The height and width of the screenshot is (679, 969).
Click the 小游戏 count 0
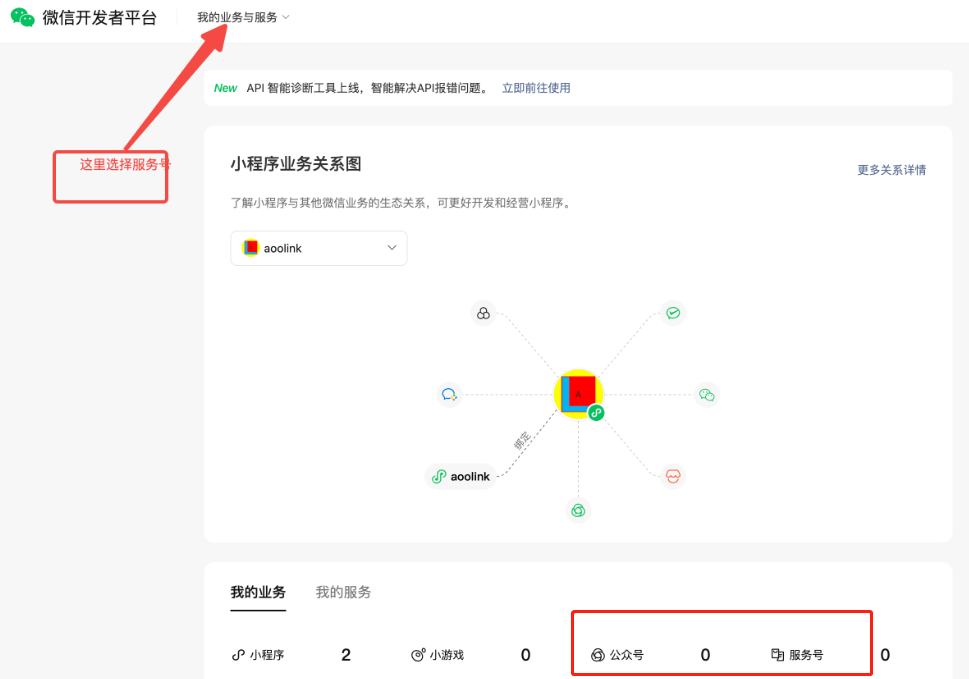click(525, 655)
